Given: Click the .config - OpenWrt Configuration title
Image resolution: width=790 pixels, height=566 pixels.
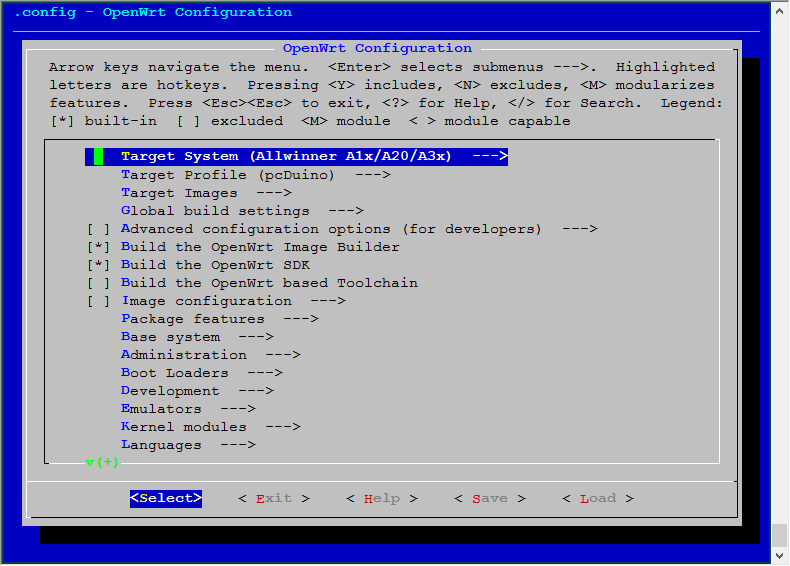Looking at the screenshot, I should click(153, 12).
